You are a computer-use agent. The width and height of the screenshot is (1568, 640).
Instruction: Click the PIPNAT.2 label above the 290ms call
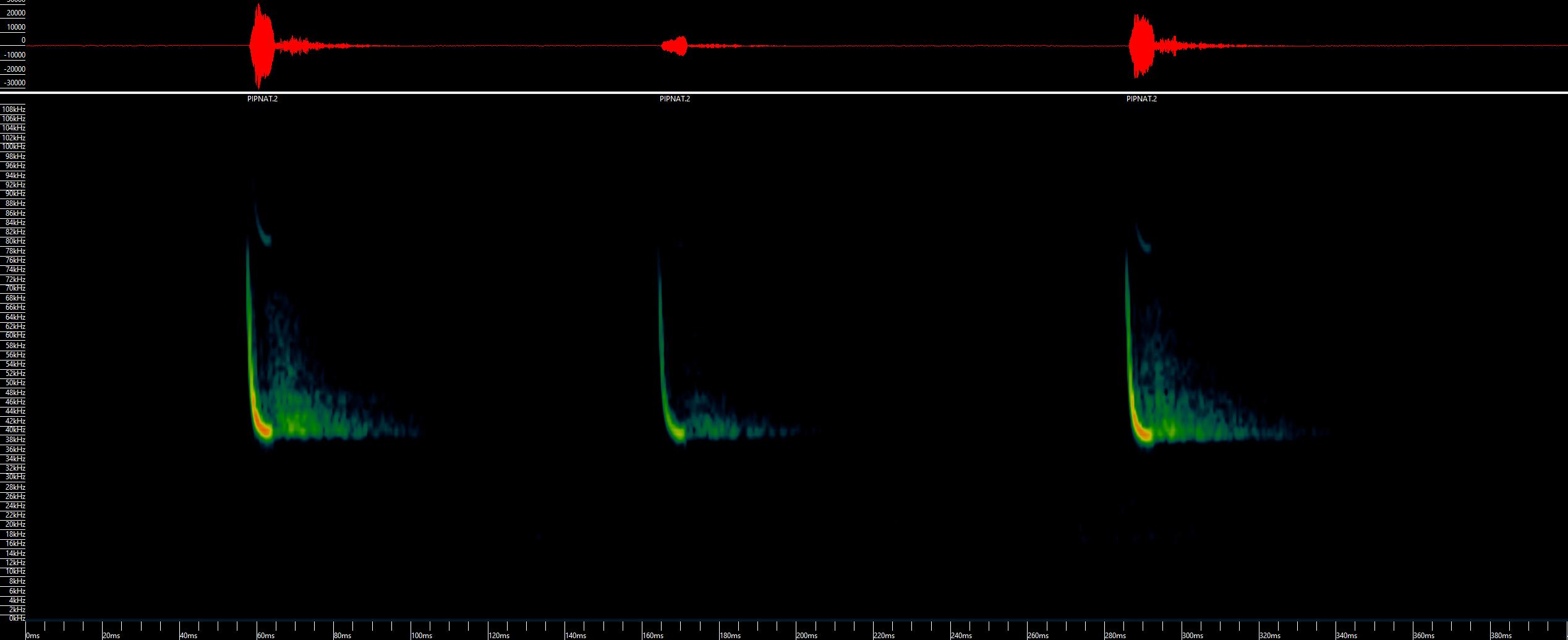[1141, 99]
